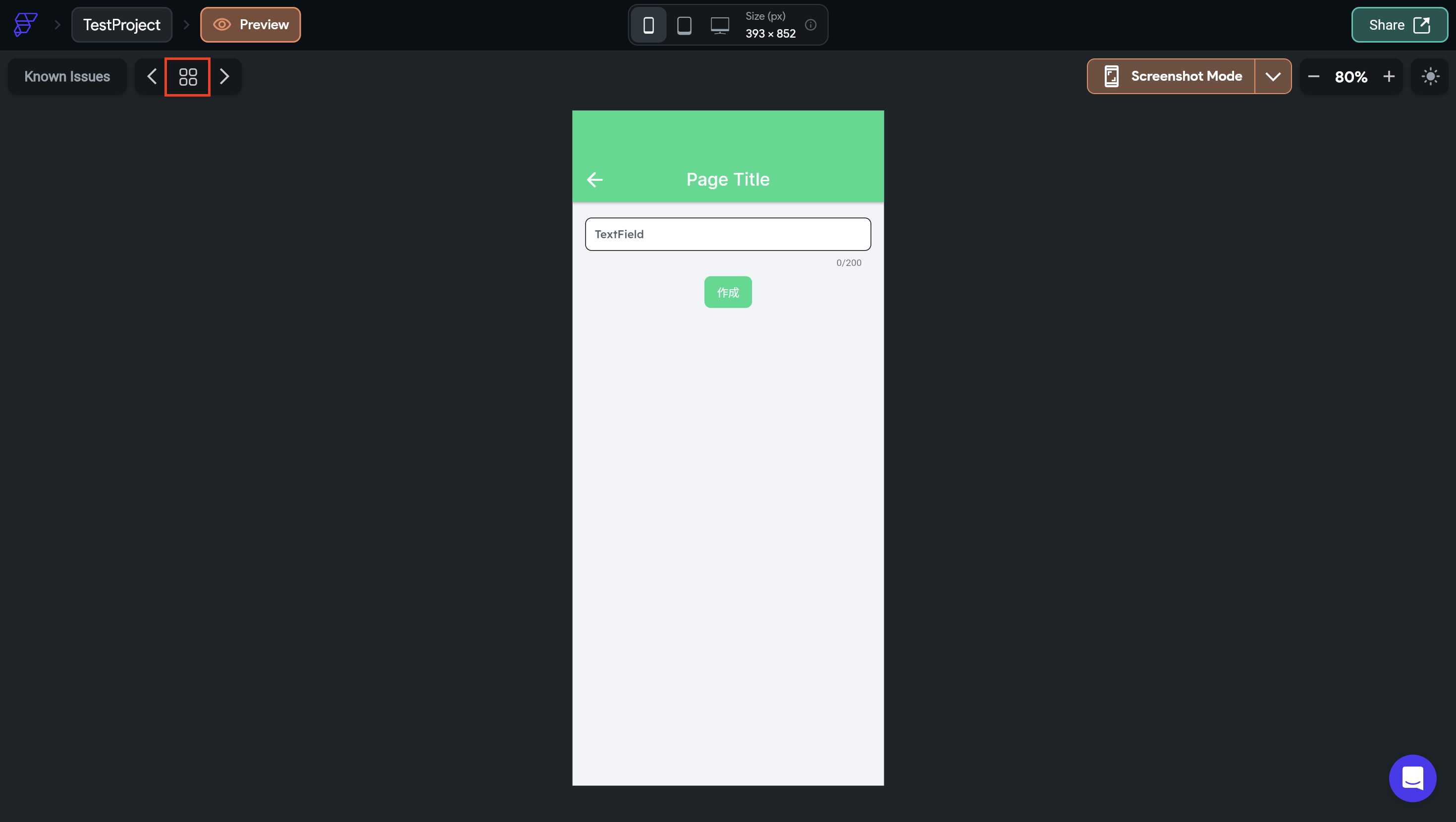The width and height of the screenshot is (1456, 822).
Task: Click the Share button
Action: point(1399,25)
